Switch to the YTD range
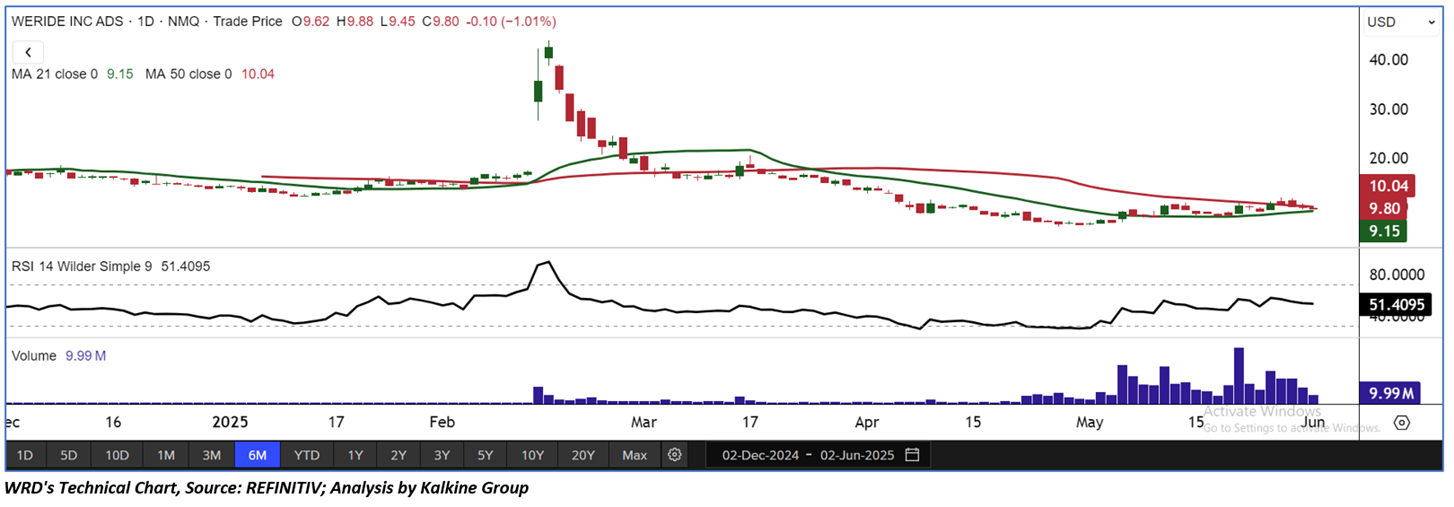Image resolution: width=1454 pixels, height=507 pixels. 307,455
